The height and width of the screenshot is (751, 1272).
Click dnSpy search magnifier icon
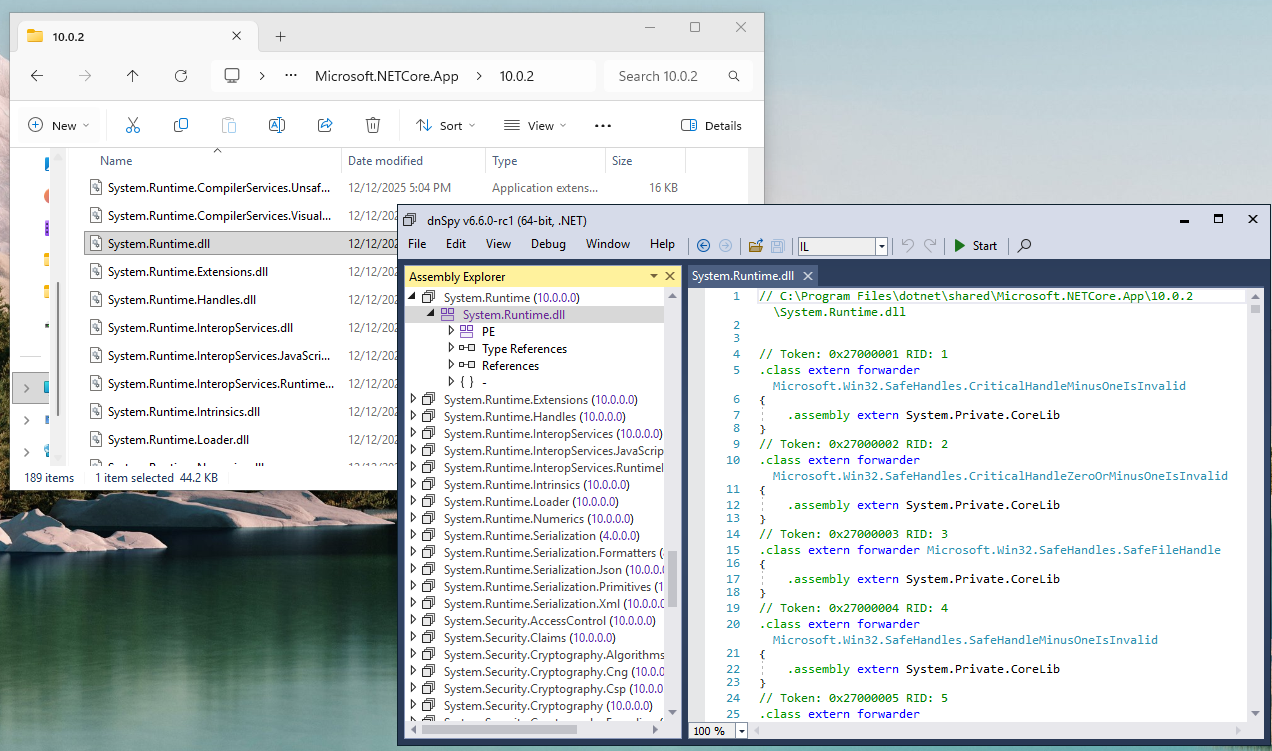1024,245
